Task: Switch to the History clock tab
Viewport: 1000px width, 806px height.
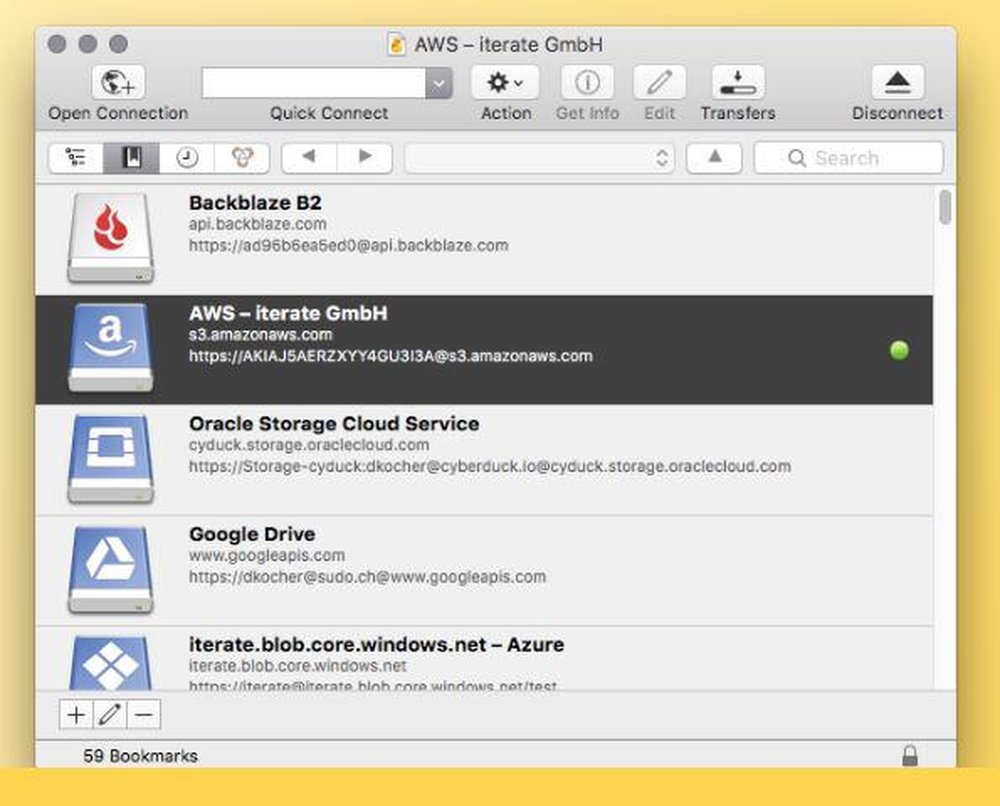Action: click(x=187, y=158)
